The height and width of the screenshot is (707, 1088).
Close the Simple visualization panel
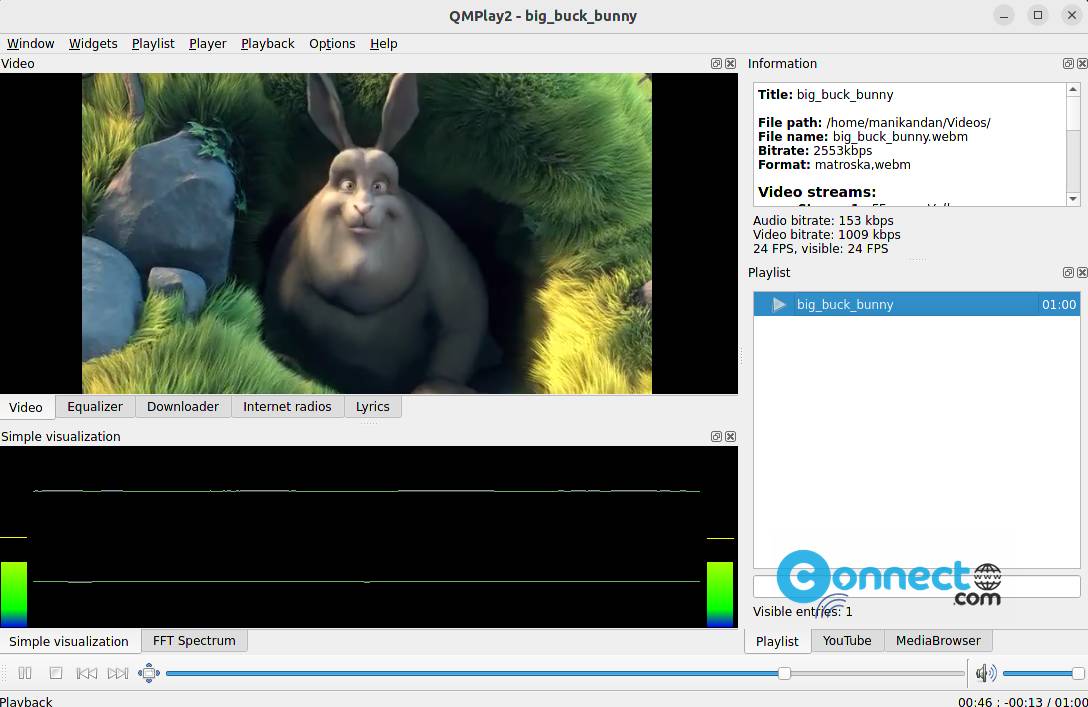pyautogui.click(x=731, y=436)
